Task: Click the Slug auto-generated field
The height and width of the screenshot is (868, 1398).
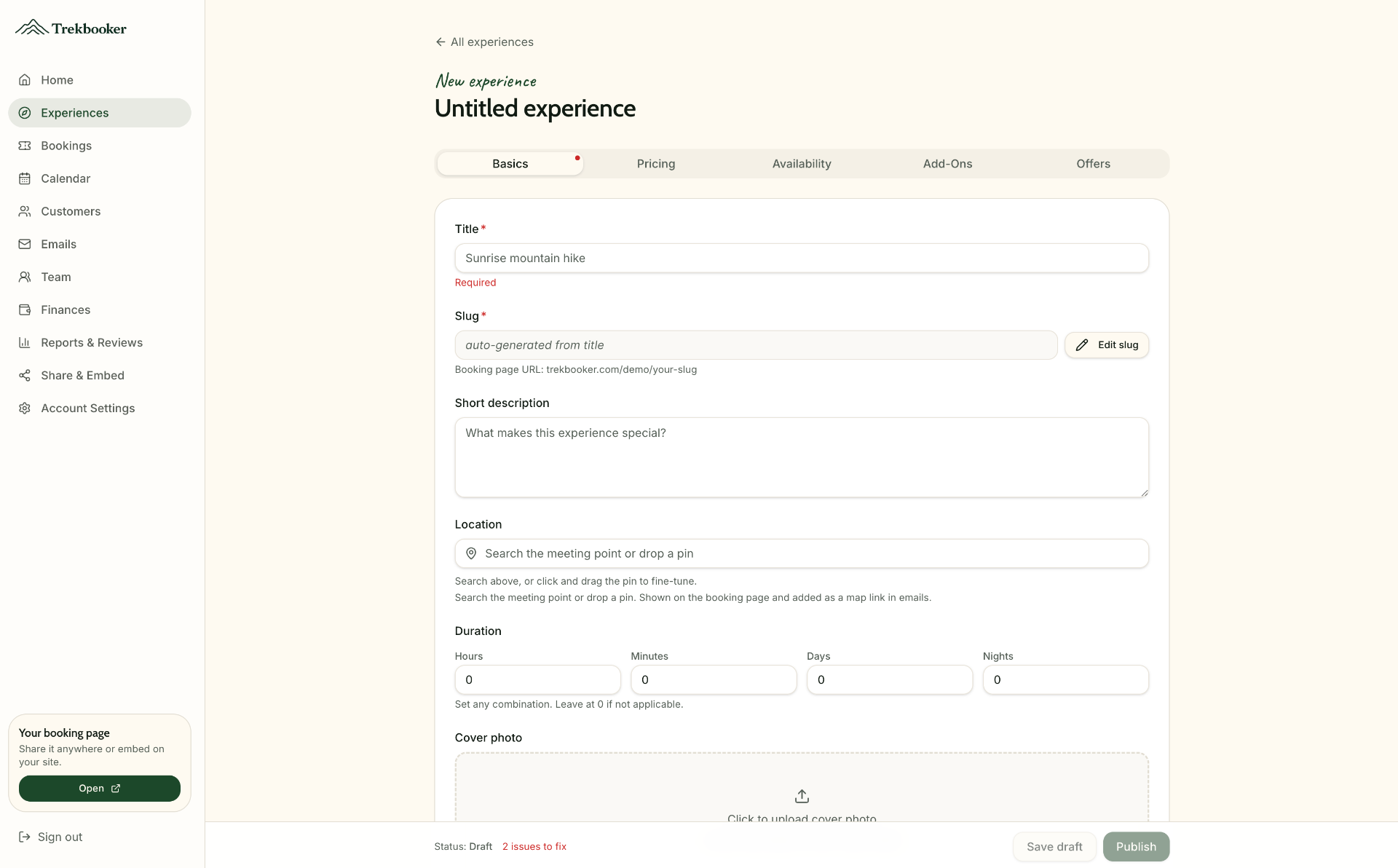Action: [756, 345]
